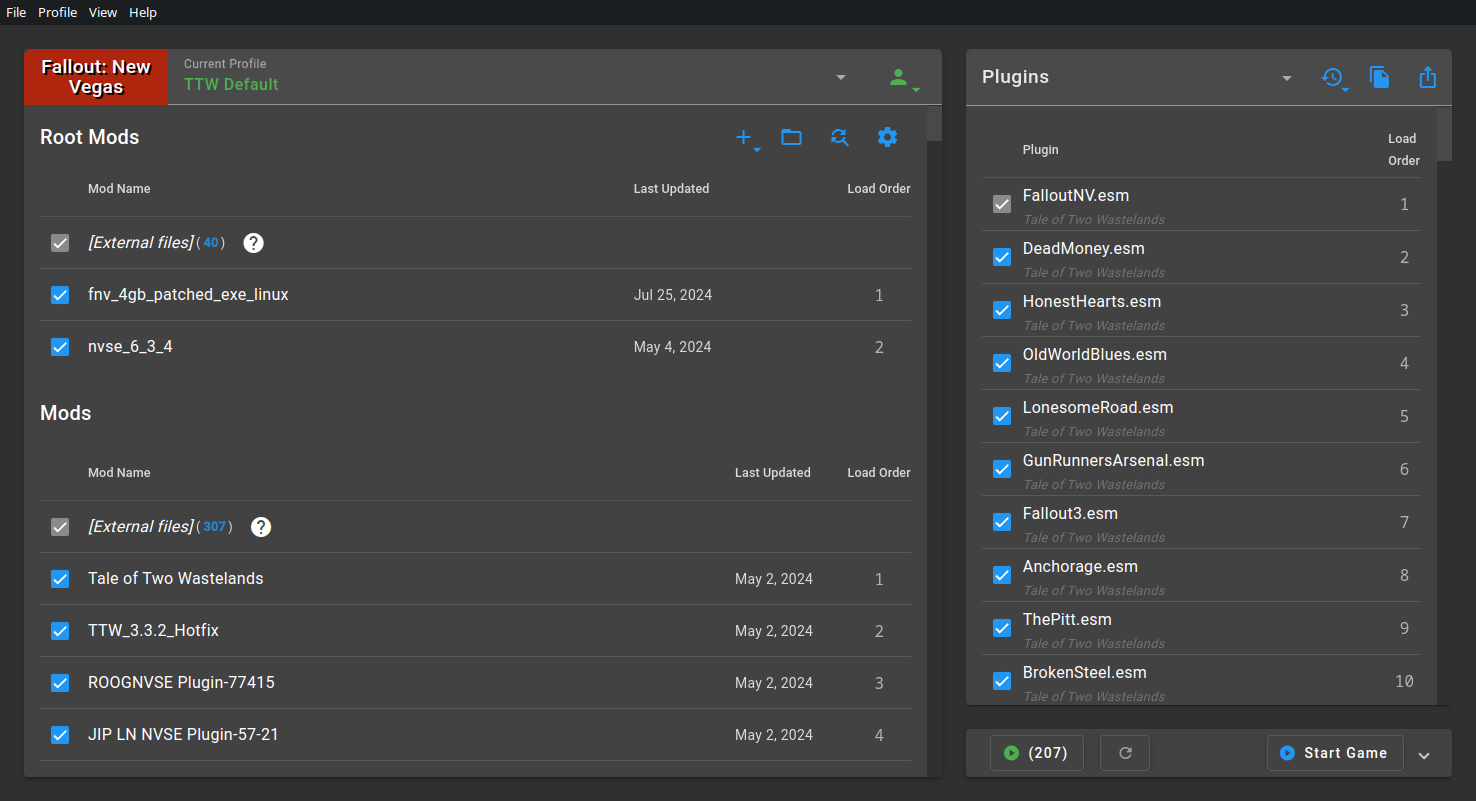Uncheck the nvse_6_3_4 root mod
This screenshot has width=1476, height=801.
click(x=60, y=347)
